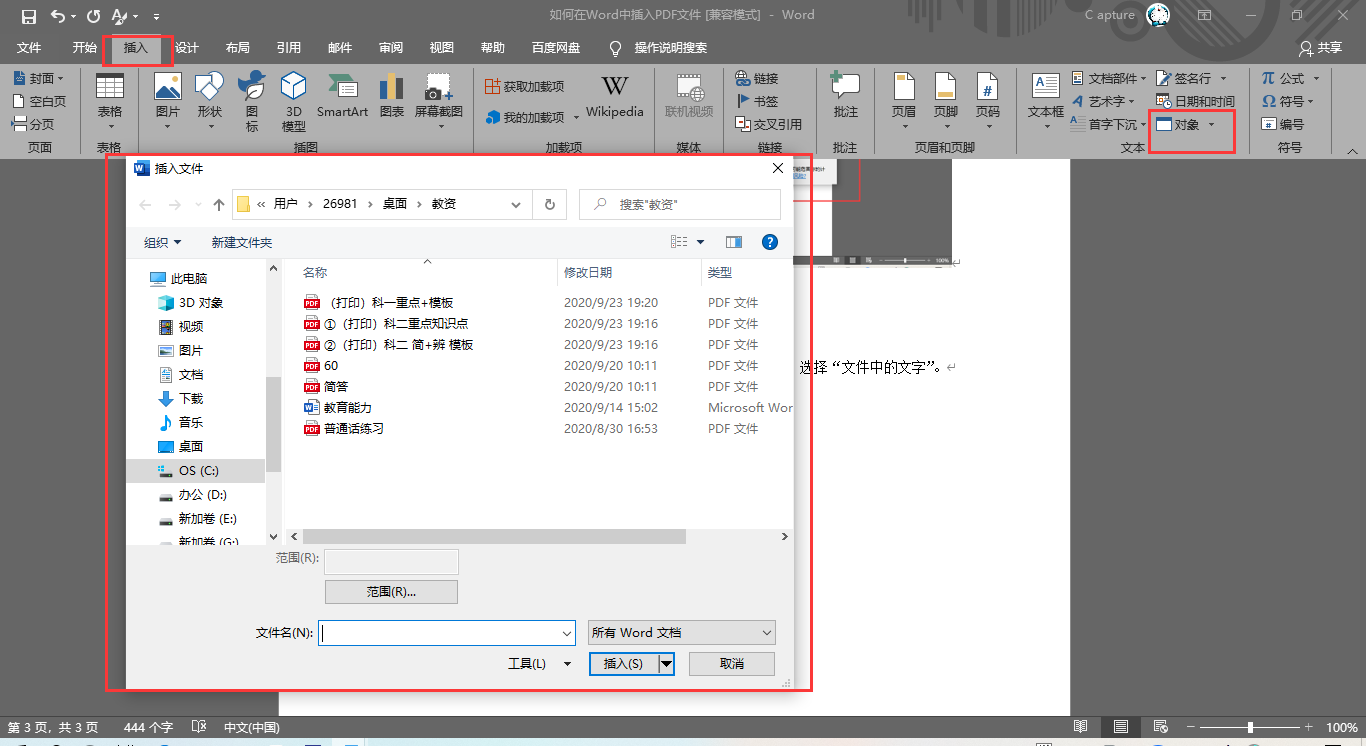Switch to the 文件 file tab
The image size is (1366, 746).
(29, 47)
